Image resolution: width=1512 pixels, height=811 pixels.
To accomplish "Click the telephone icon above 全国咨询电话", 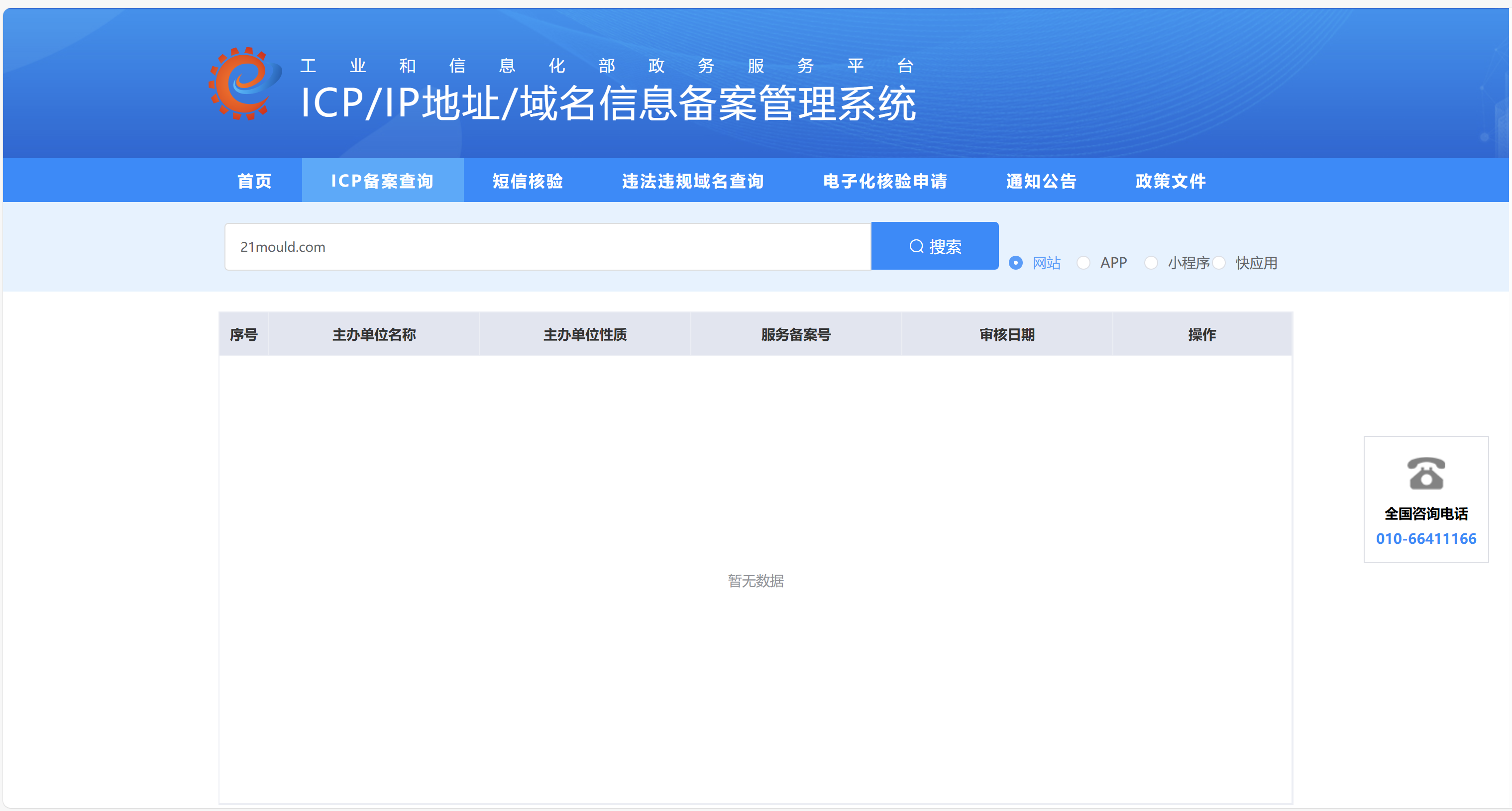I will point(1426,473).
